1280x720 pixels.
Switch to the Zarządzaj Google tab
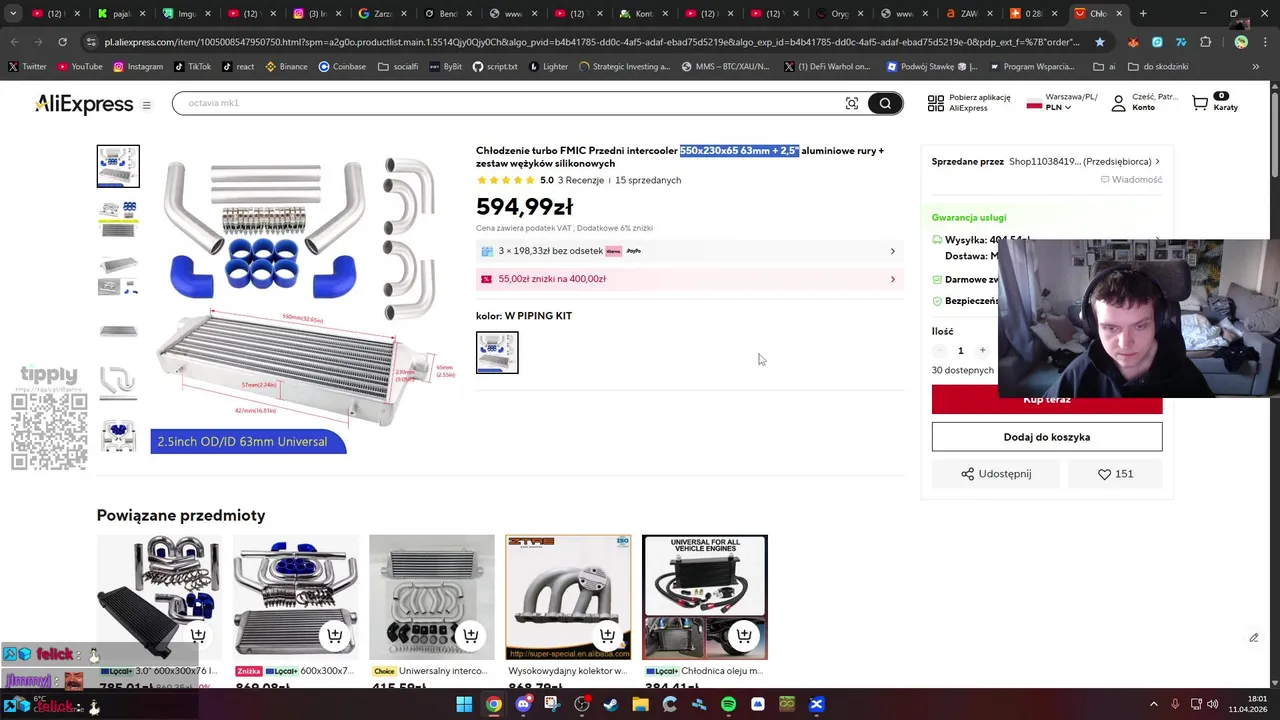coord(377,14)
